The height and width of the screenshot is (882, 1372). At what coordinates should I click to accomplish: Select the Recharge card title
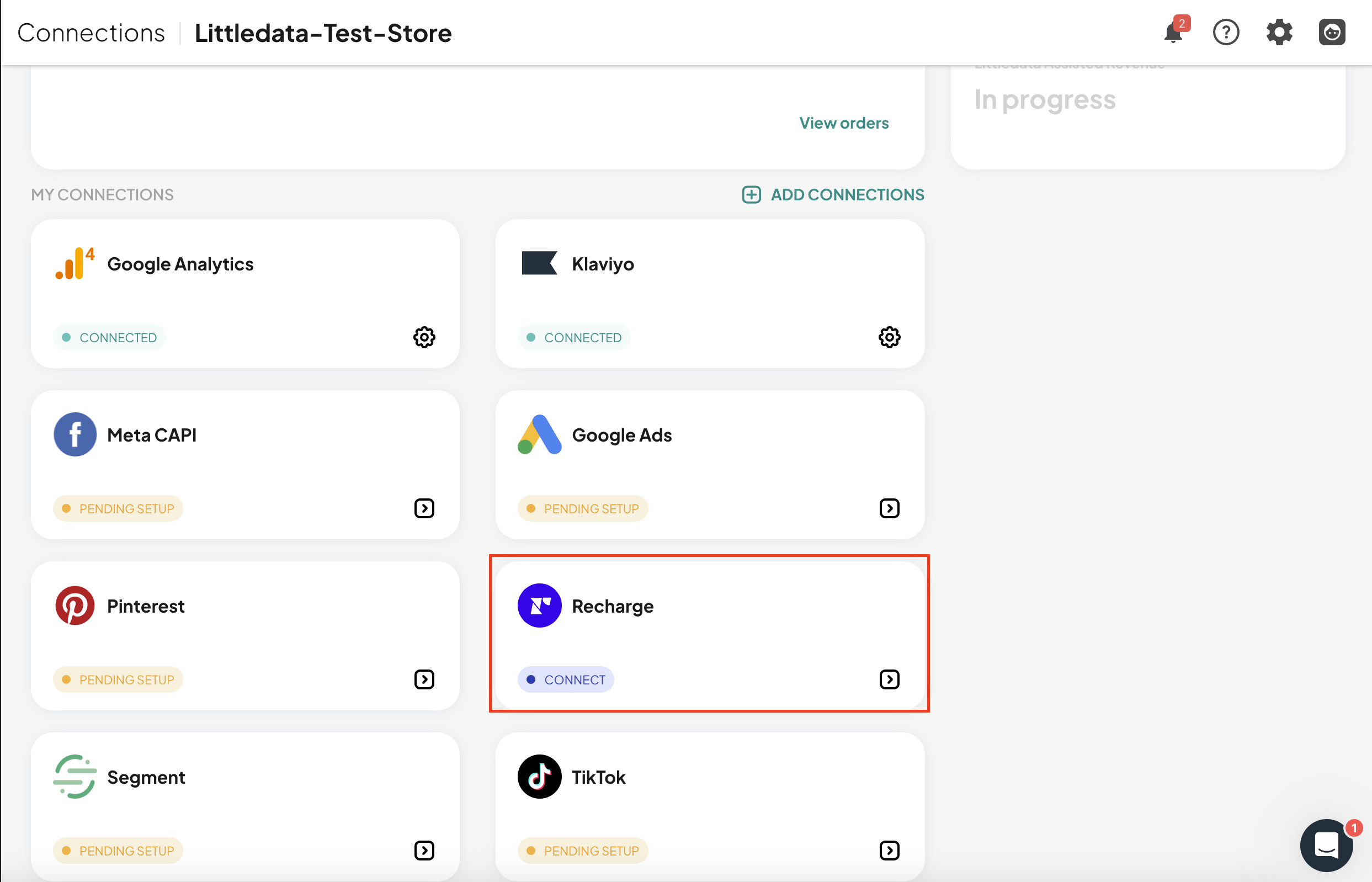pos(613,607)
